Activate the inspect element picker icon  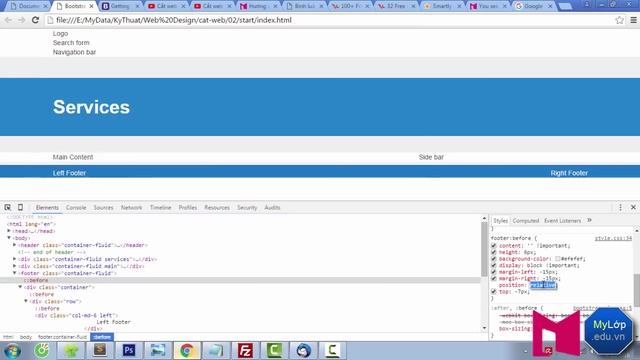pos(7,207)
